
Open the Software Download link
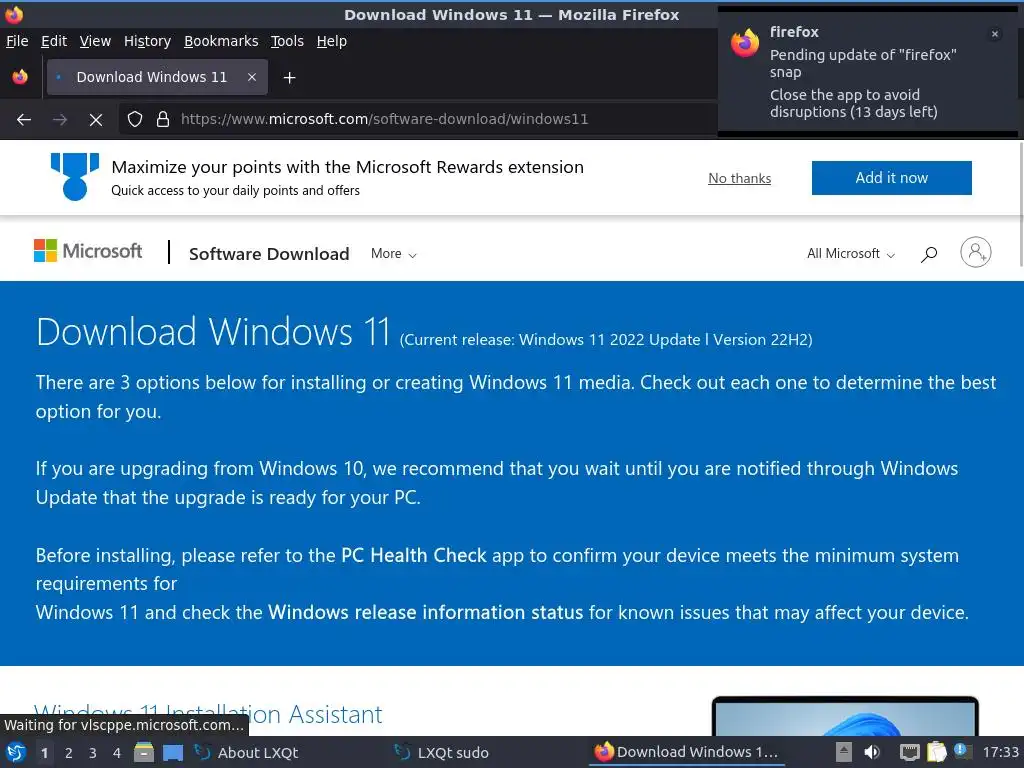269,254
